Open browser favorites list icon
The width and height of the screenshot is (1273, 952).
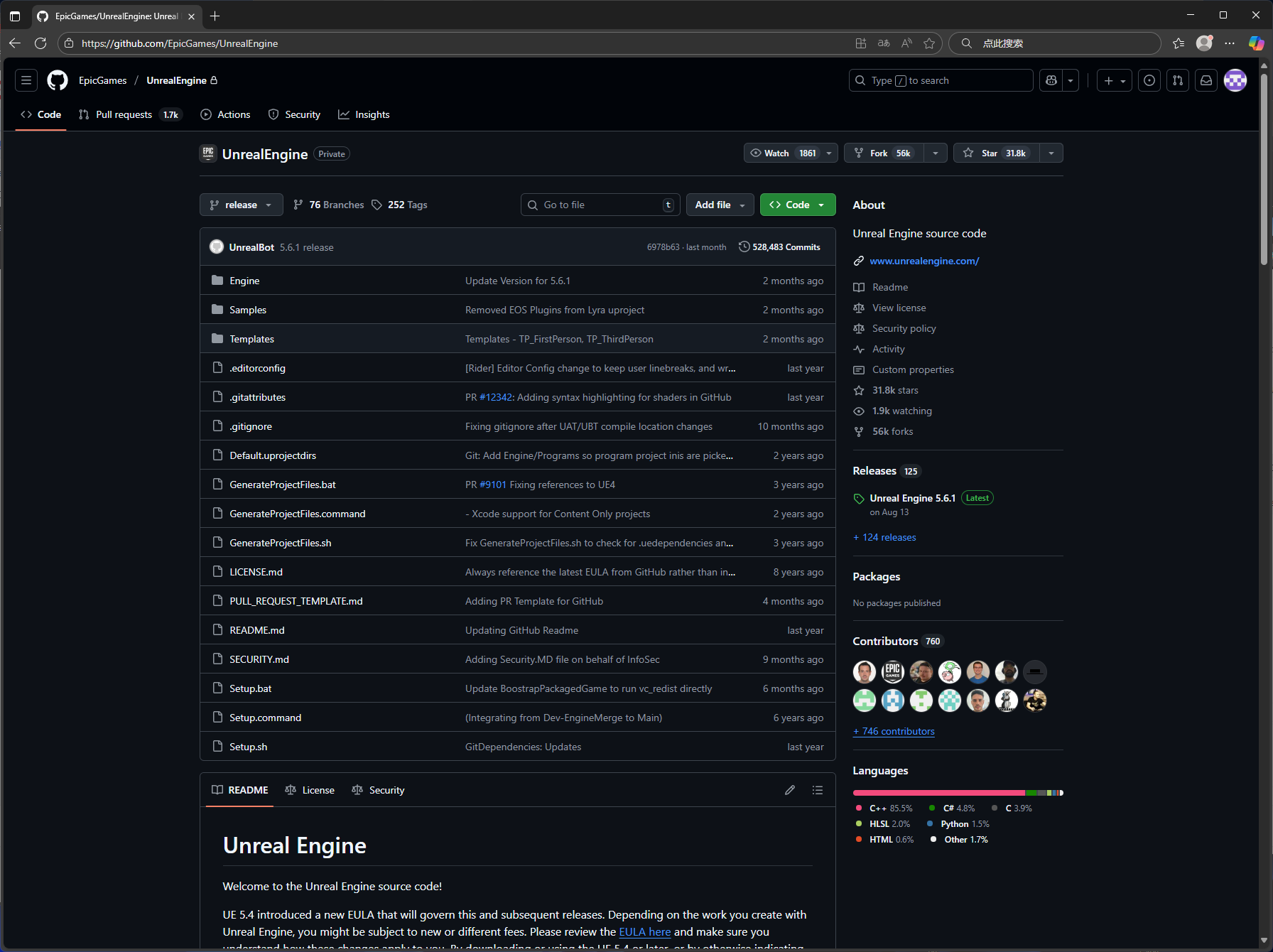(x=1179, y=43)
